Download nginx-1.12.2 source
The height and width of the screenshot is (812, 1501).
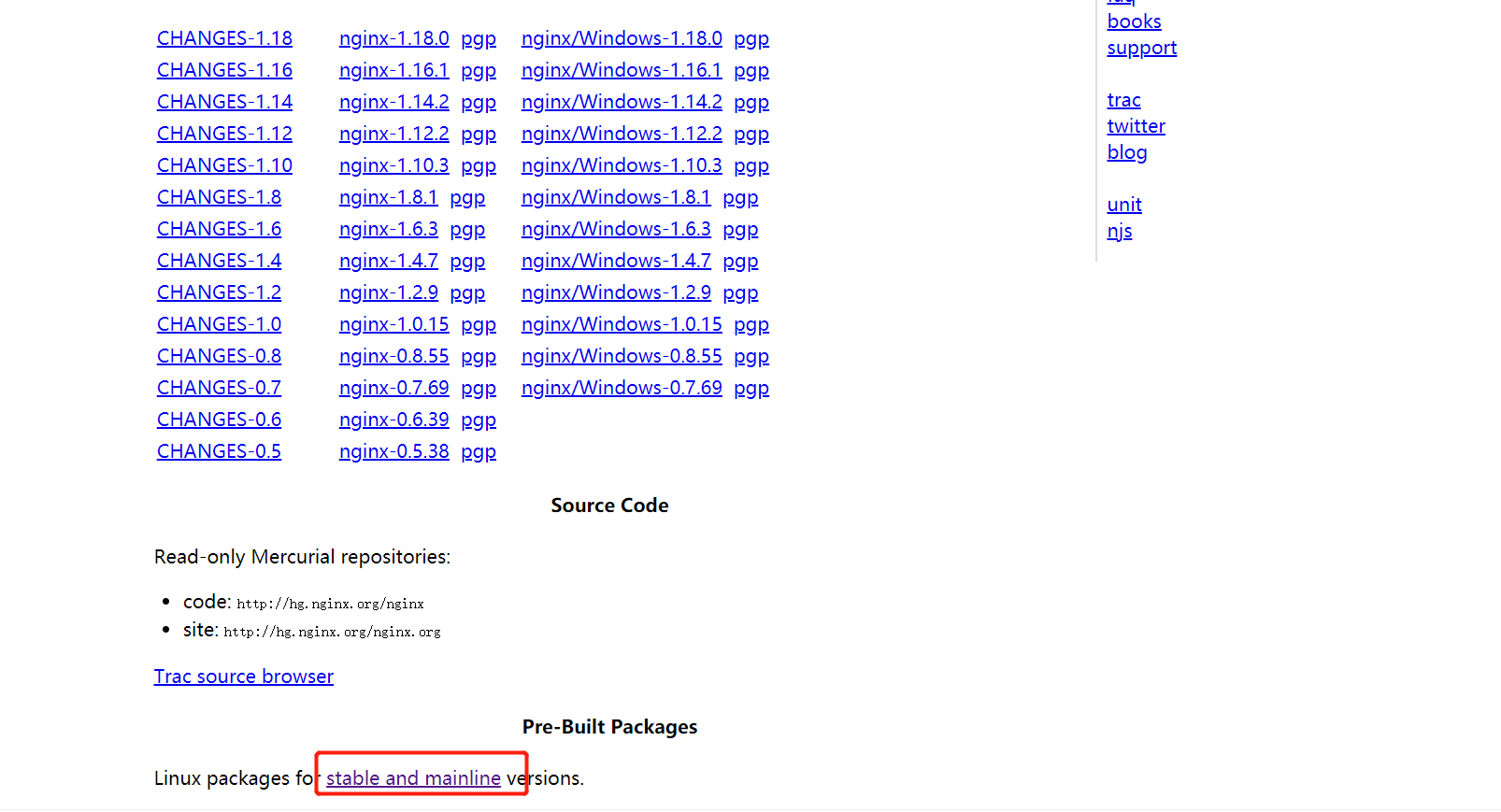pos(393,134)
